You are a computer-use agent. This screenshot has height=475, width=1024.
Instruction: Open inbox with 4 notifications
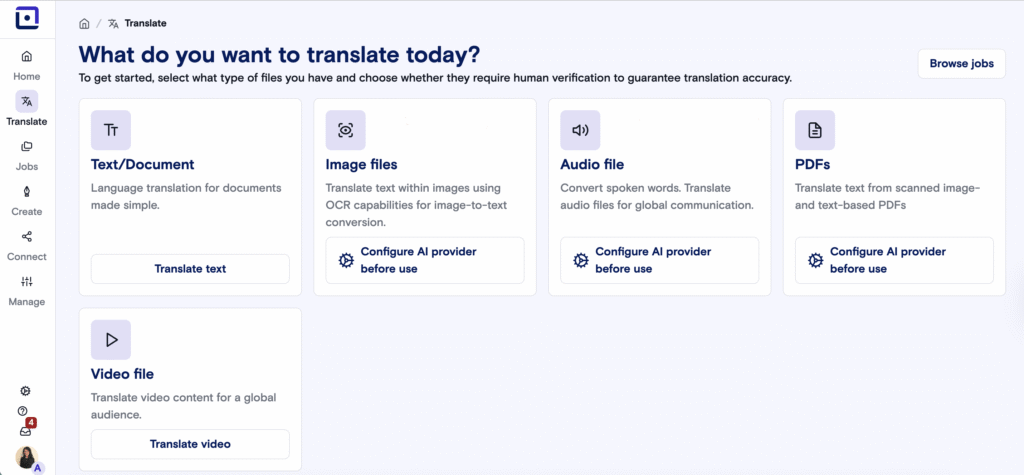(x=24, y=431)
